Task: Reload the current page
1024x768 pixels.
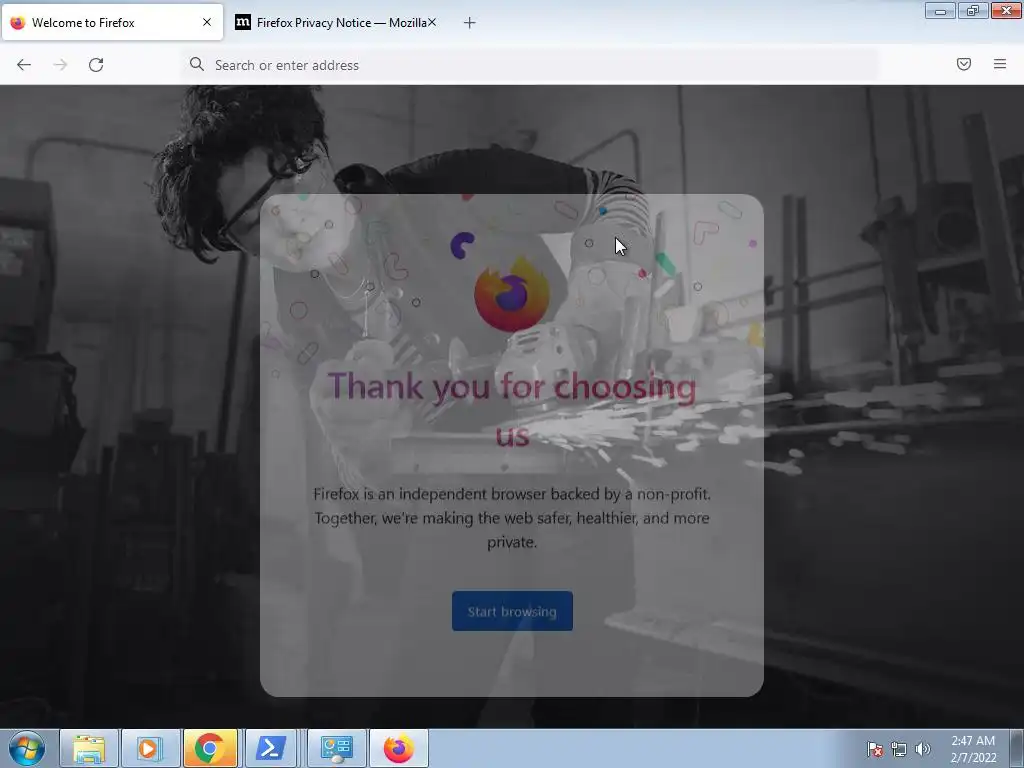Action: pos(96,65)
